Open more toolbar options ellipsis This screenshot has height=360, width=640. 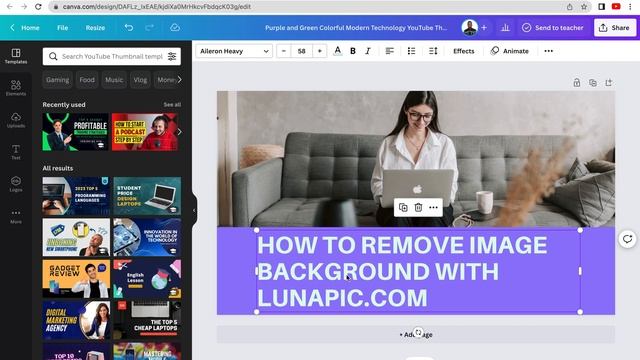pyautogui.click(x=549, y=51)
